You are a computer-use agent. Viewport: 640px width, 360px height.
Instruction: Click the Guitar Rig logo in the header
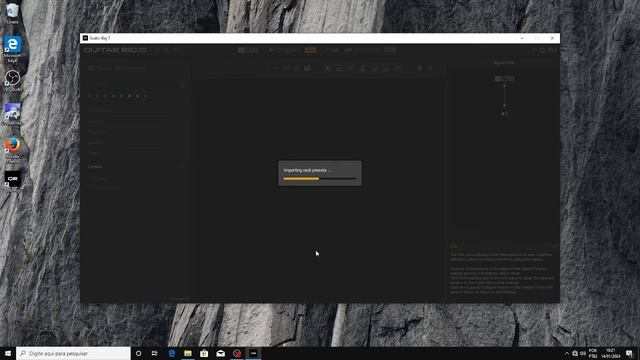[x=115, y=50]
